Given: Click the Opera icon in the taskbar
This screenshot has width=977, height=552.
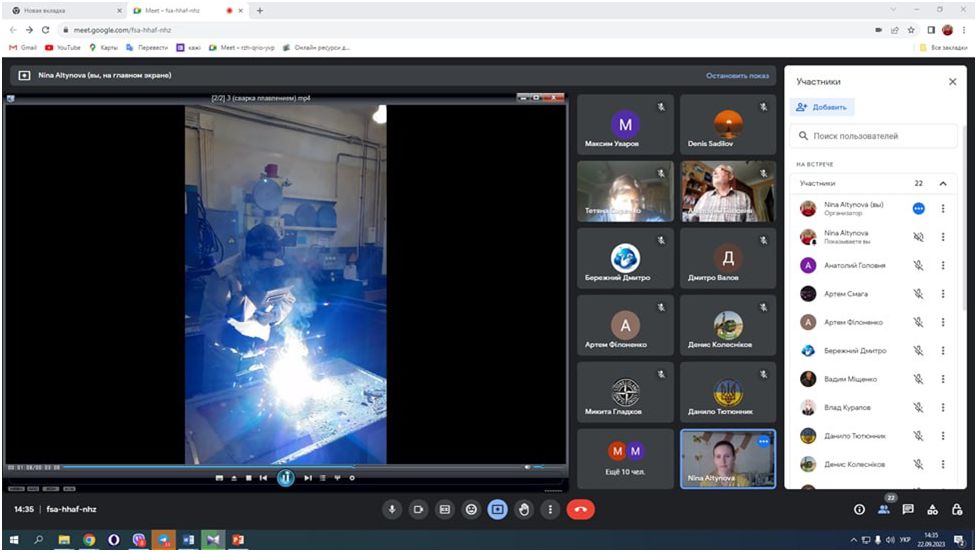Looking at the screenshot, I should [x=113, y=540].
